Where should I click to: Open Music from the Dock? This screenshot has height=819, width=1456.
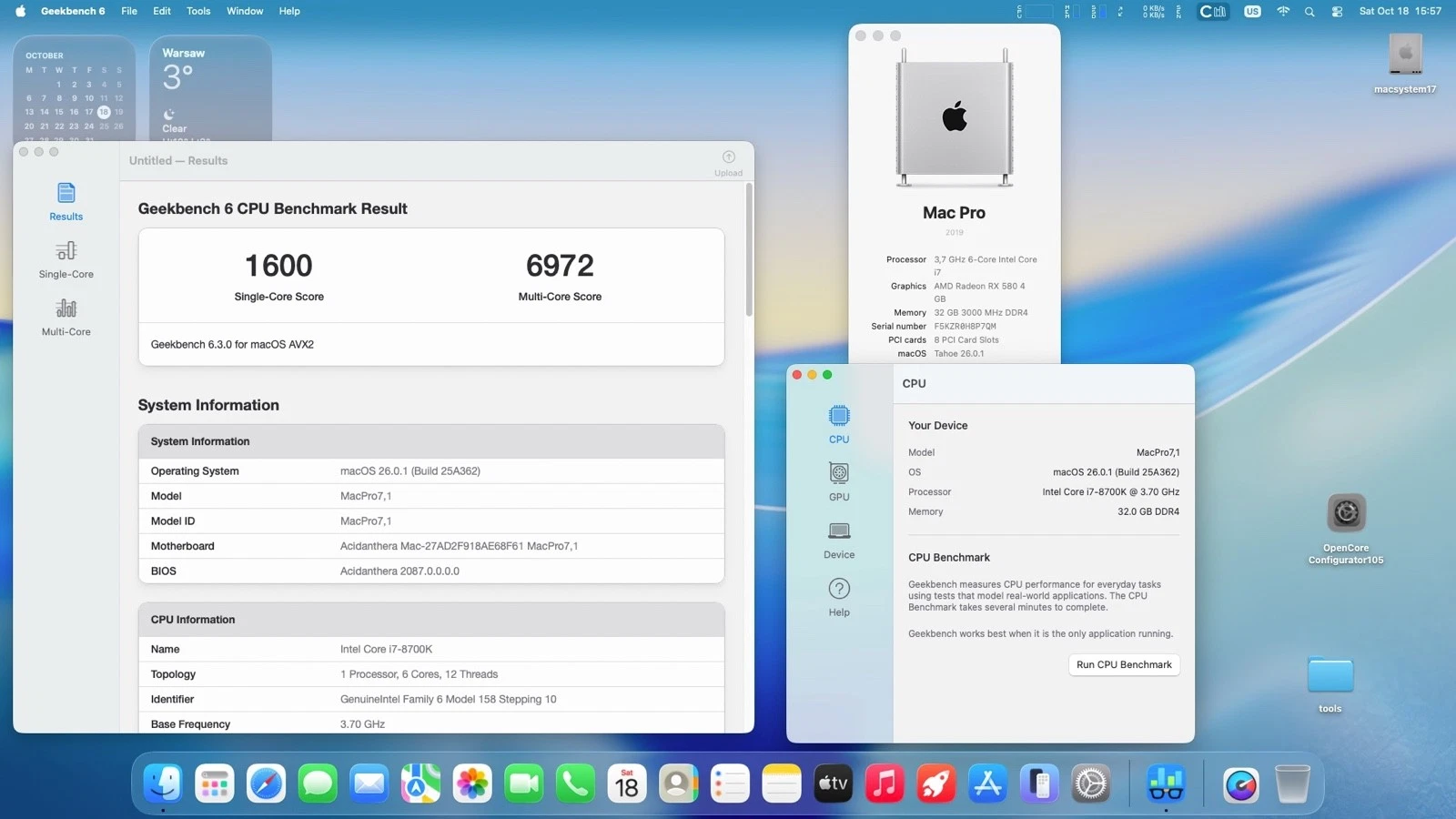(885, 784)
